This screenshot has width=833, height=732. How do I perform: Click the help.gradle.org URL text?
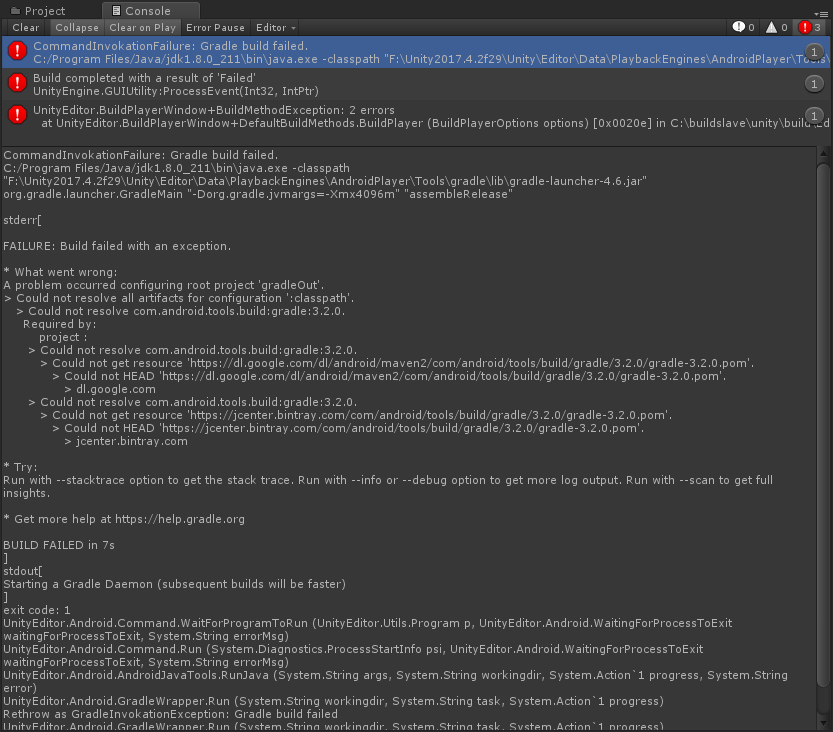pyautogui.click(x=180, y=519)
